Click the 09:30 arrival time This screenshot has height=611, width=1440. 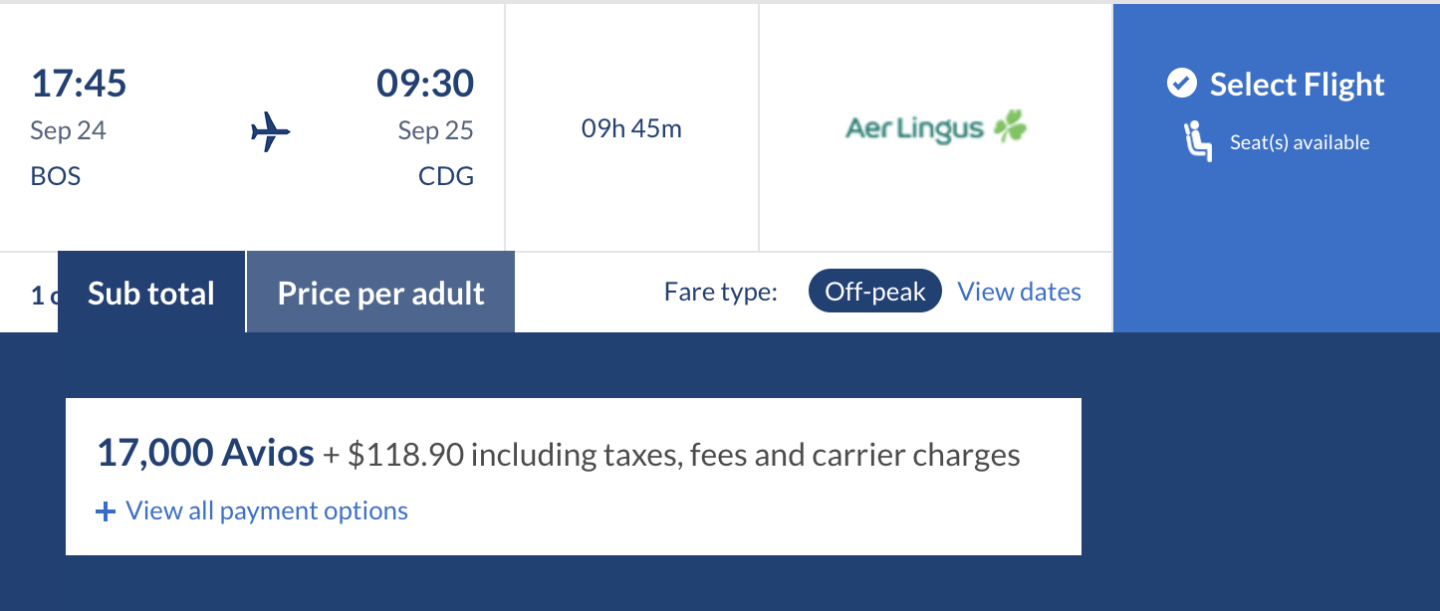pyautogui.click(x=425, y=83)
